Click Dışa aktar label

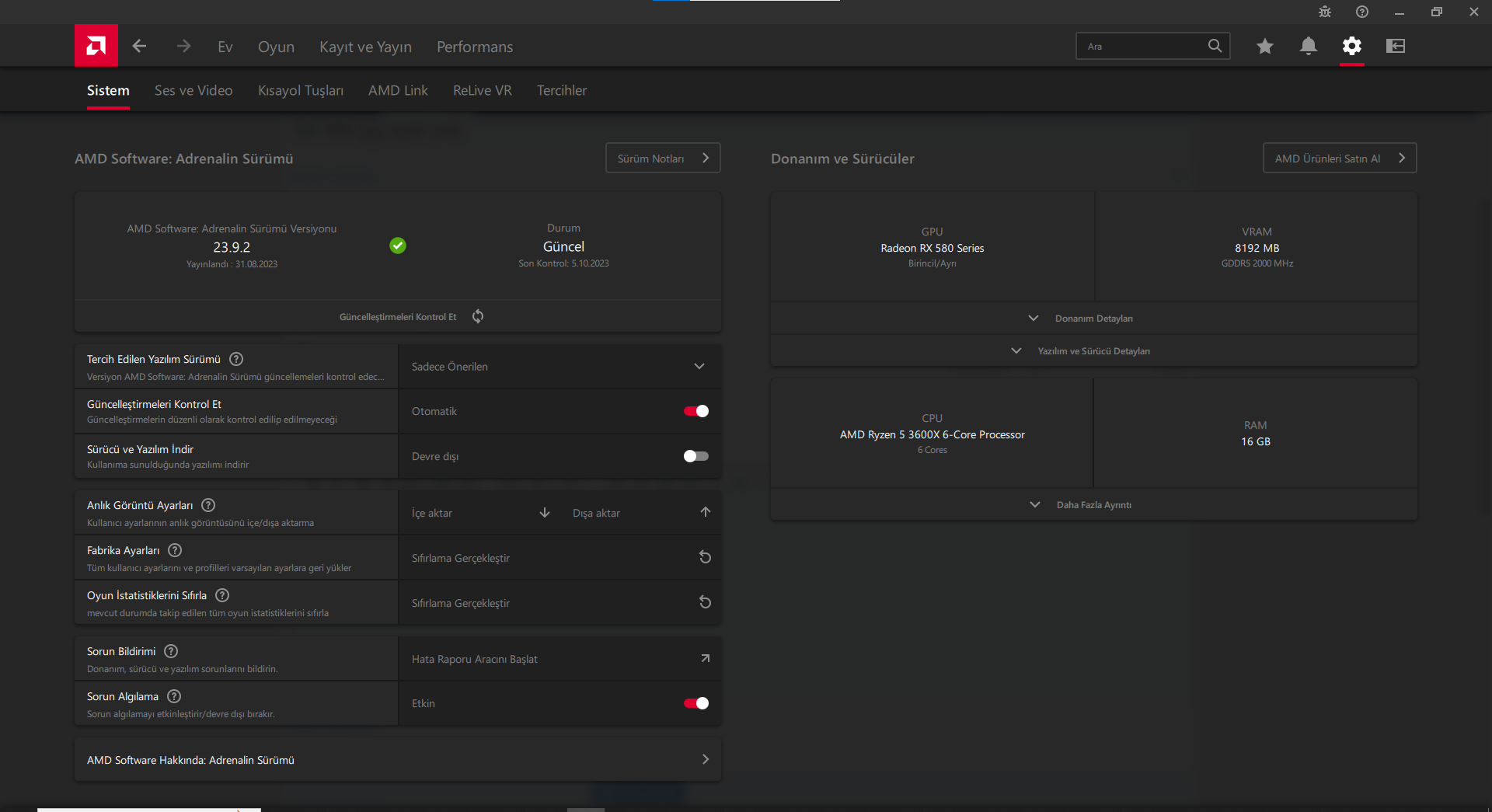click(x=596, y=513)
